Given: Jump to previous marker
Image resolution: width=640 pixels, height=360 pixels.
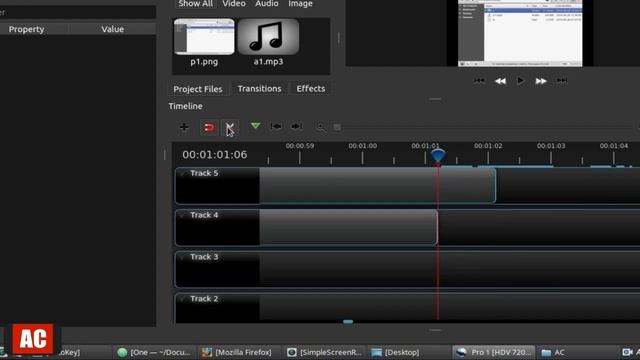Looking at the screenshot, I should [x=276, y=127].
